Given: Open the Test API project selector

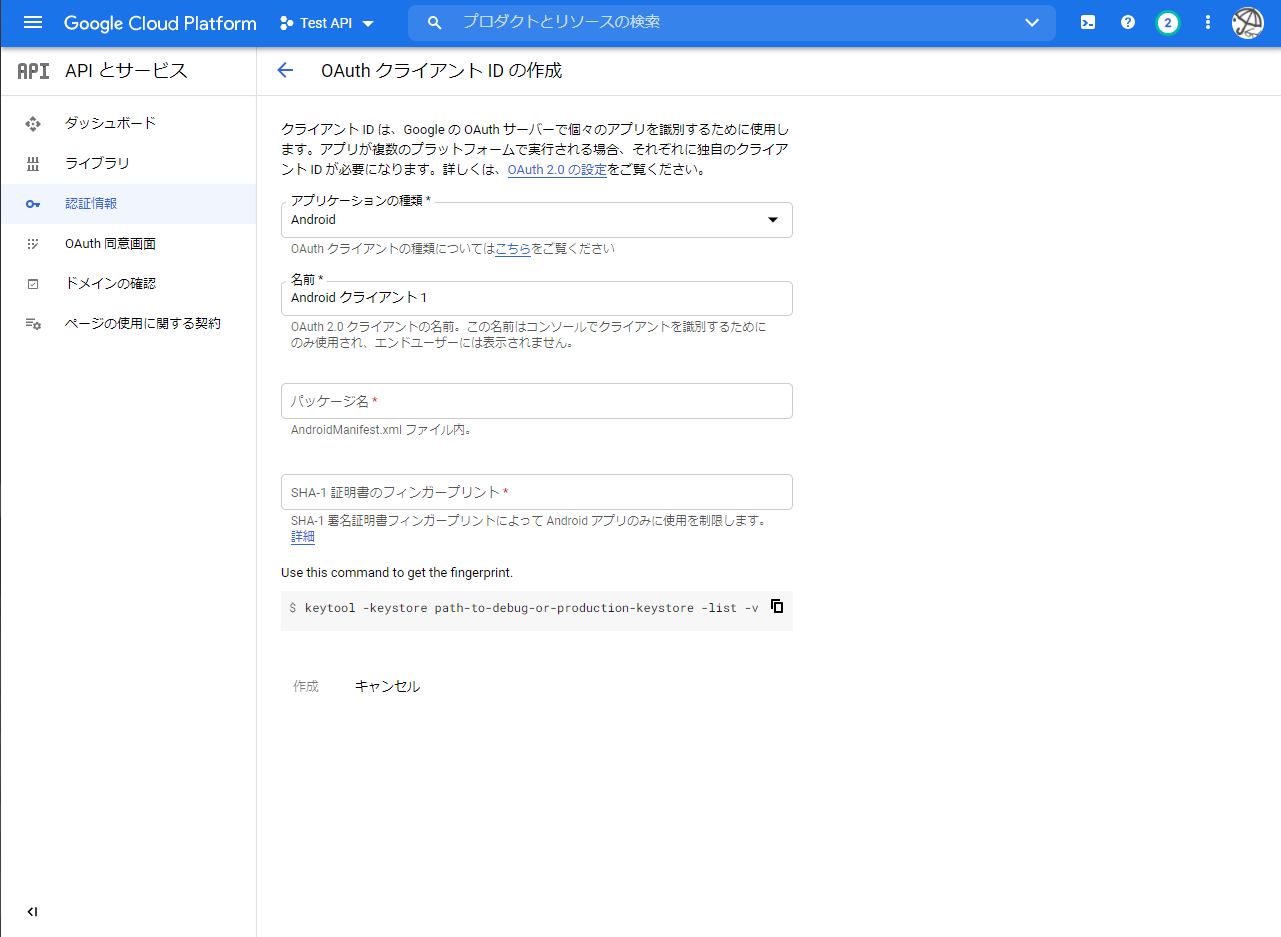Looking at the screenshot, I should (x=327, y=23).
